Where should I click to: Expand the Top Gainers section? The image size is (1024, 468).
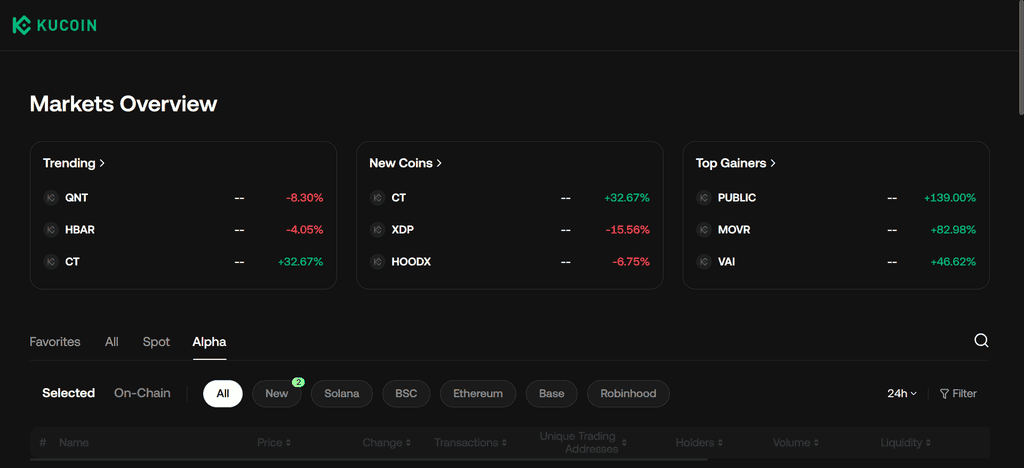(x=735, y=163)
